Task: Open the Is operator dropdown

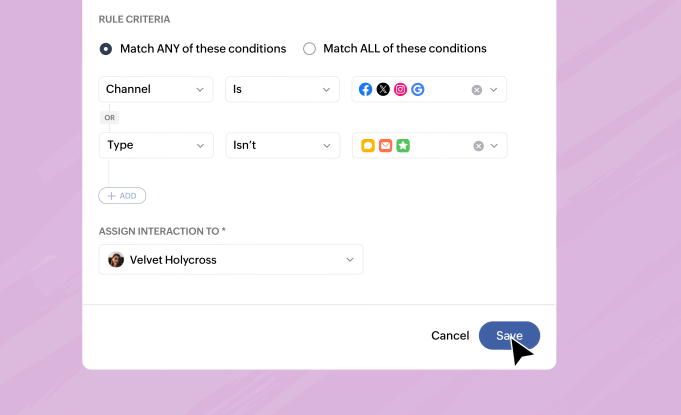Action: (x=282, y=89)
